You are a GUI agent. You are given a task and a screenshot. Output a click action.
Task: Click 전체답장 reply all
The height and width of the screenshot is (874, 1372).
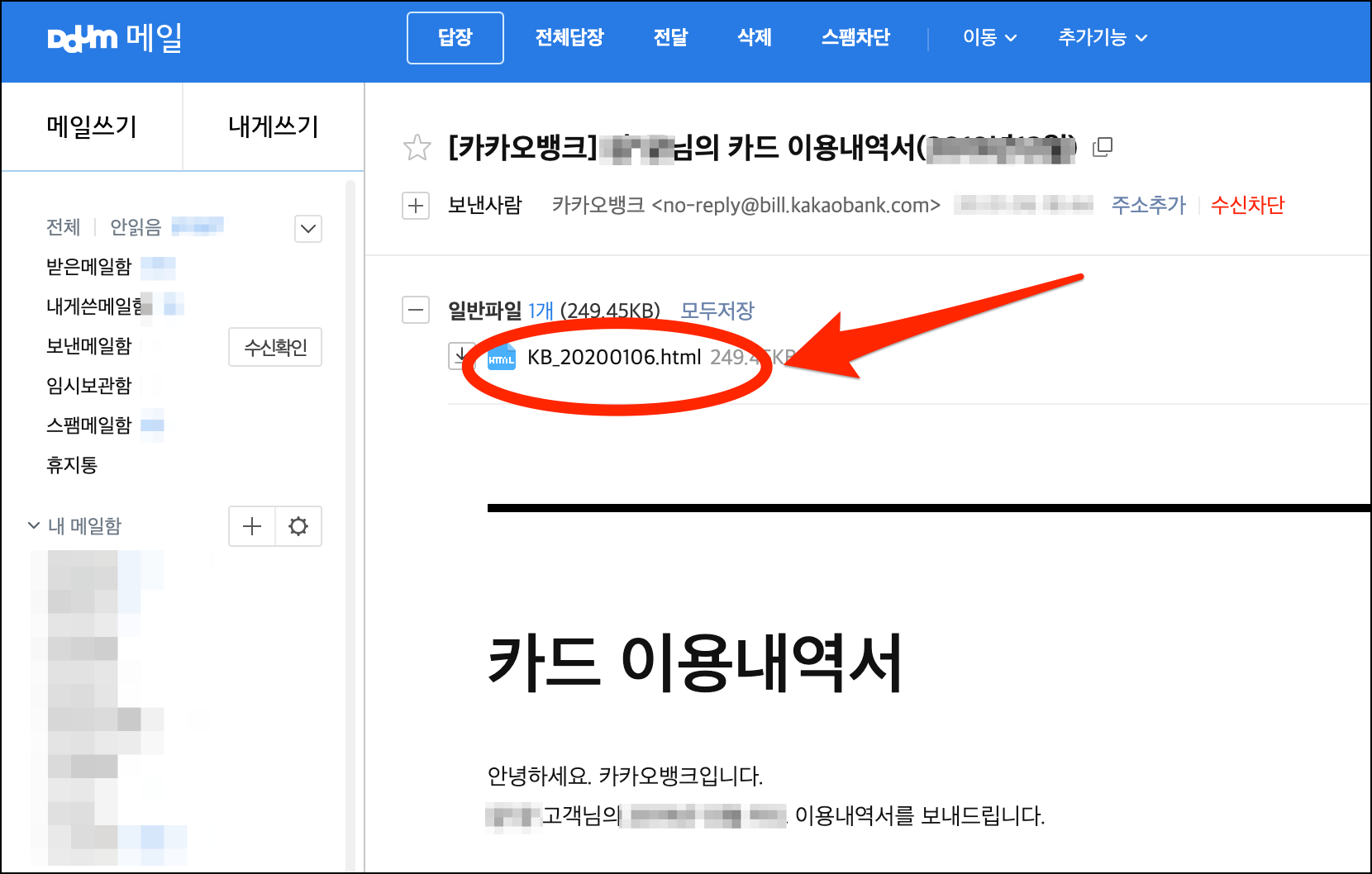[569, 38]
